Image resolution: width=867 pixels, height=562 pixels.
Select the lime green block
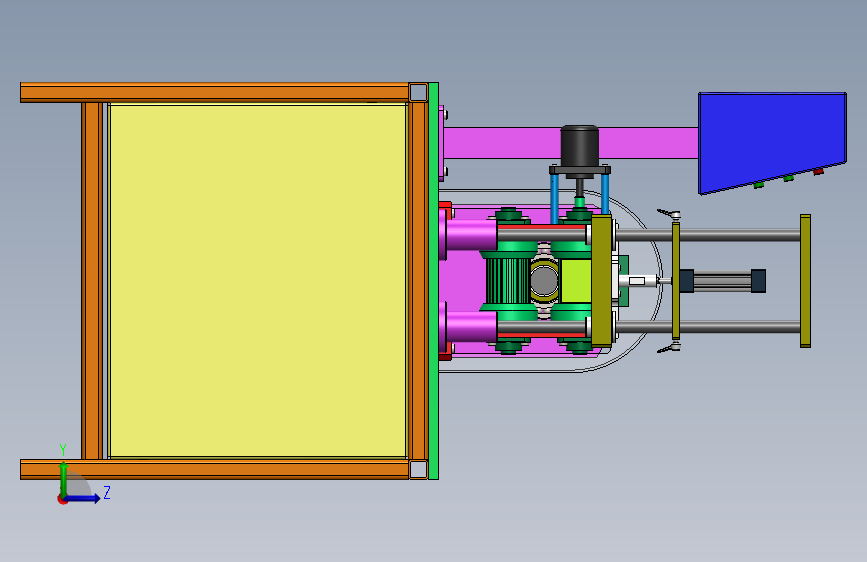coord(576,281)
